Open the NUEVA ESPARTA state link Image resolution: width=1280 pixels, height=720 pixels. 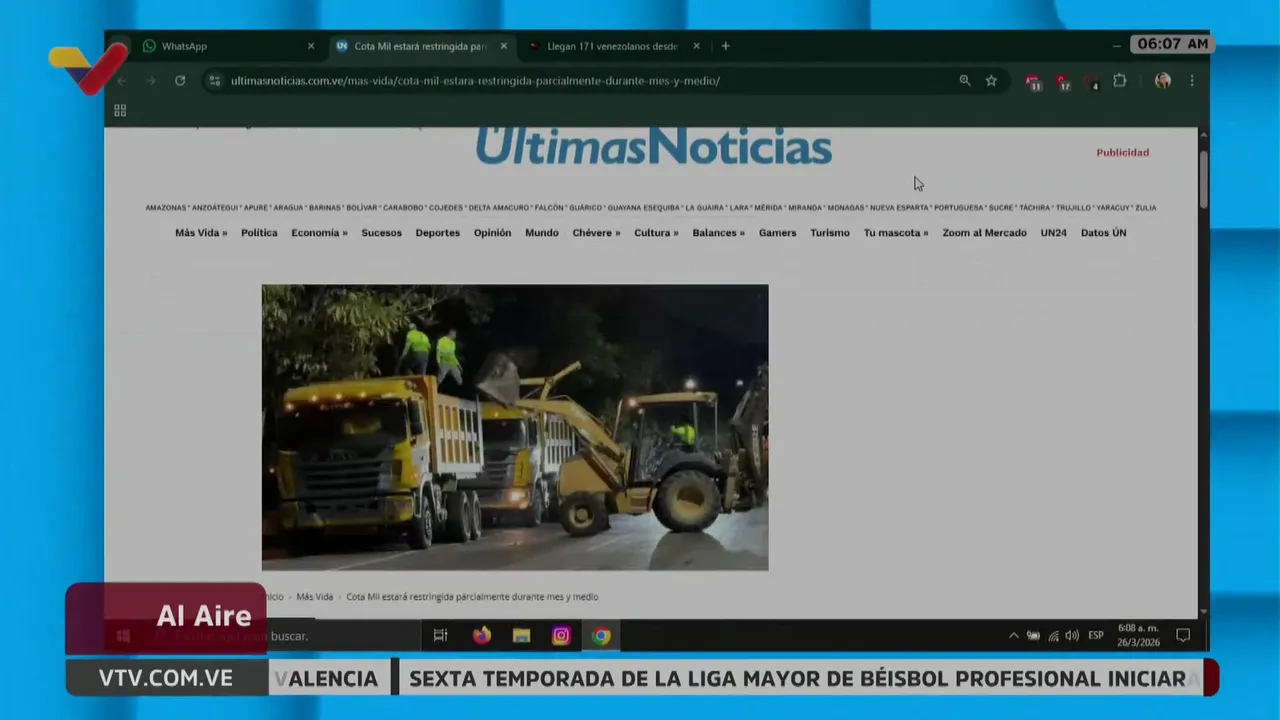point(899,208)
